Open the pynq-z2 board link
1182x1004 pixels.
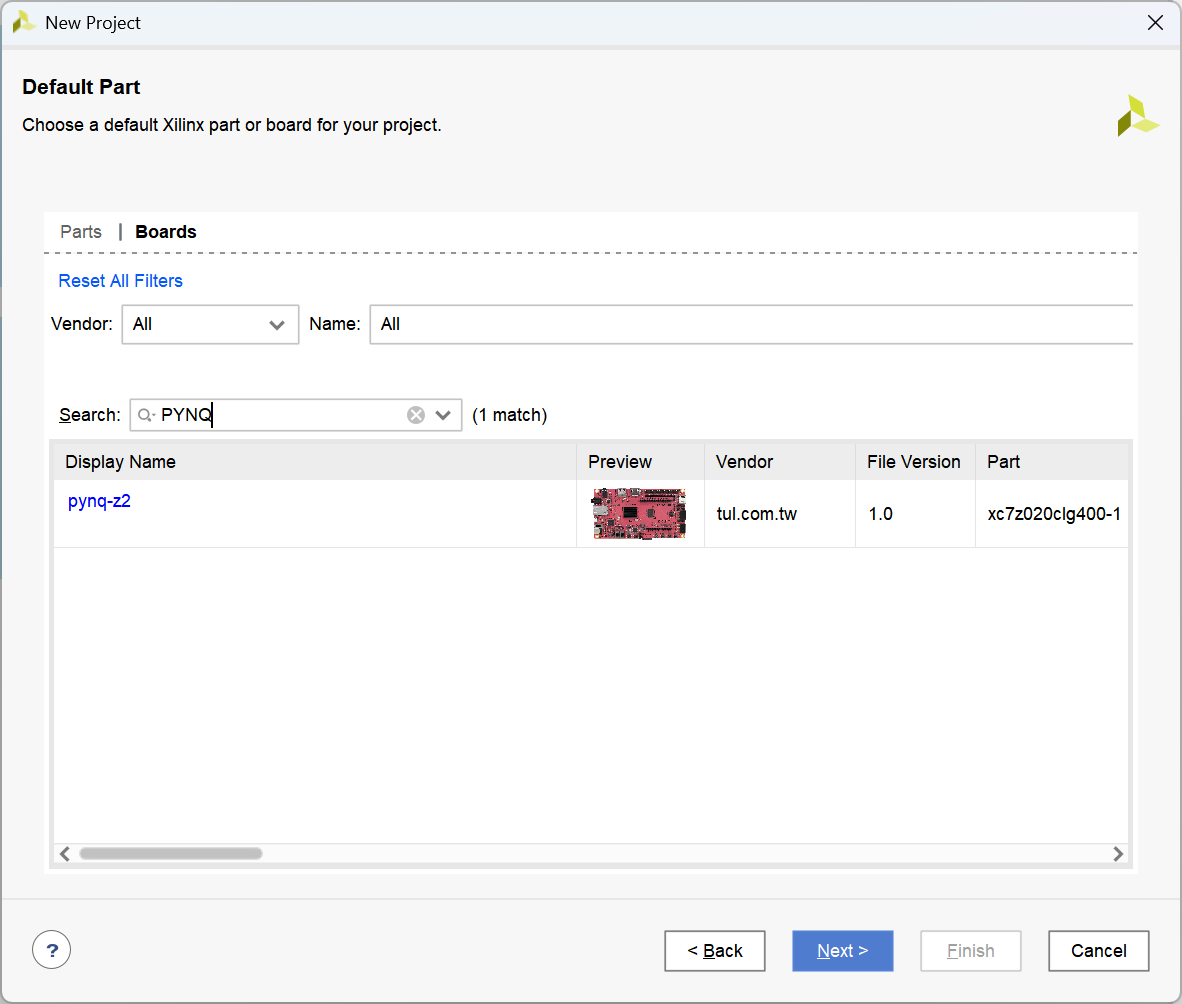pos(100,501)
